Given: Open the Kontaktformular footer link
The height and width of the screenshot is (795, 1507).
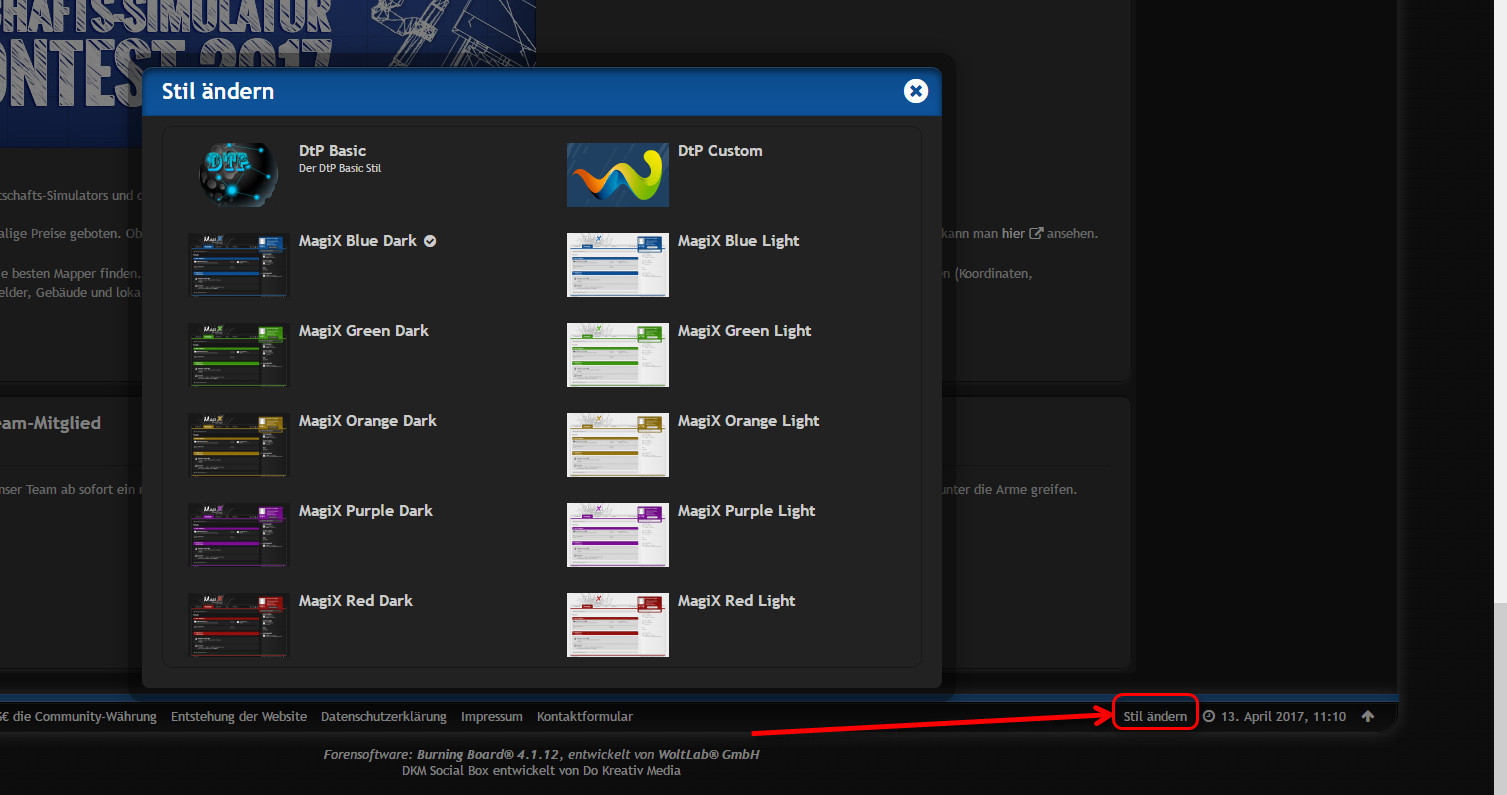Looking at the screenshot, I should click(584, 716).
